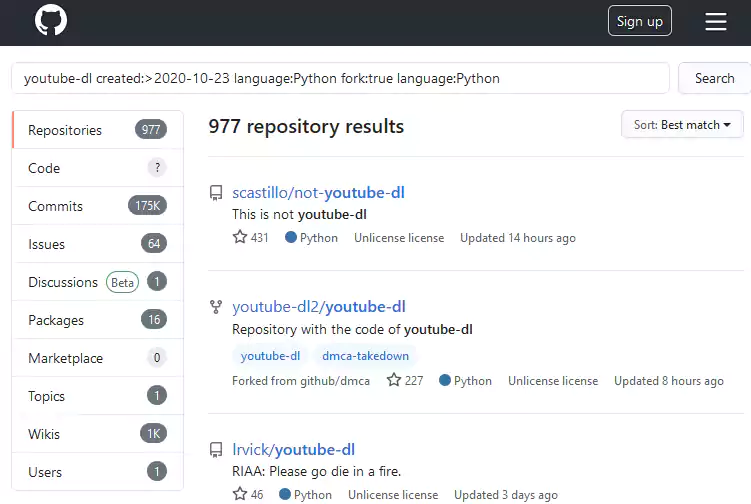Image resolution: width=751 pixels, height=504 pixels.
Task: Open the youtube-dl2/youtube-dl repository link
Action: pyautogui.click(x=319, y=307)
